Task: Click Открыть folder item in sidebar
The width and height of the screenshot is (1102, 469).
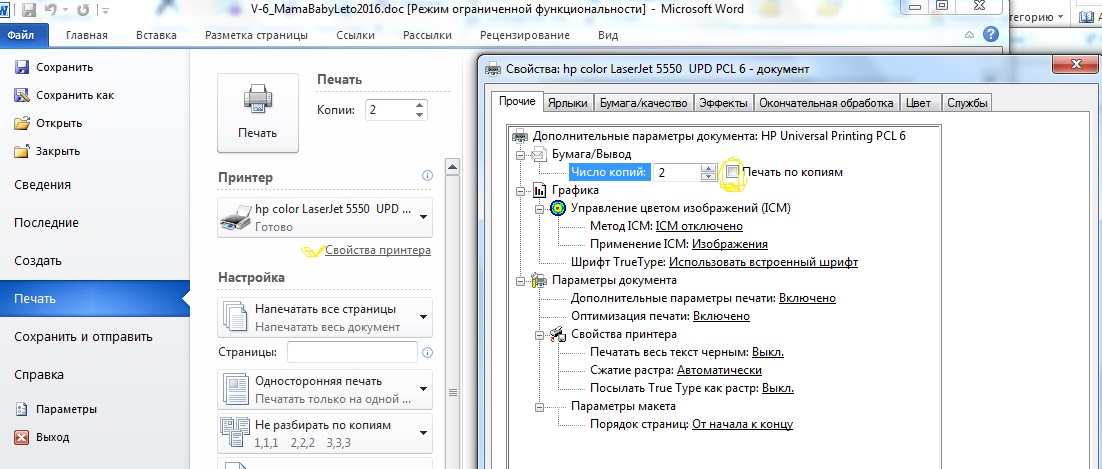Action: (x=60, y=124)
